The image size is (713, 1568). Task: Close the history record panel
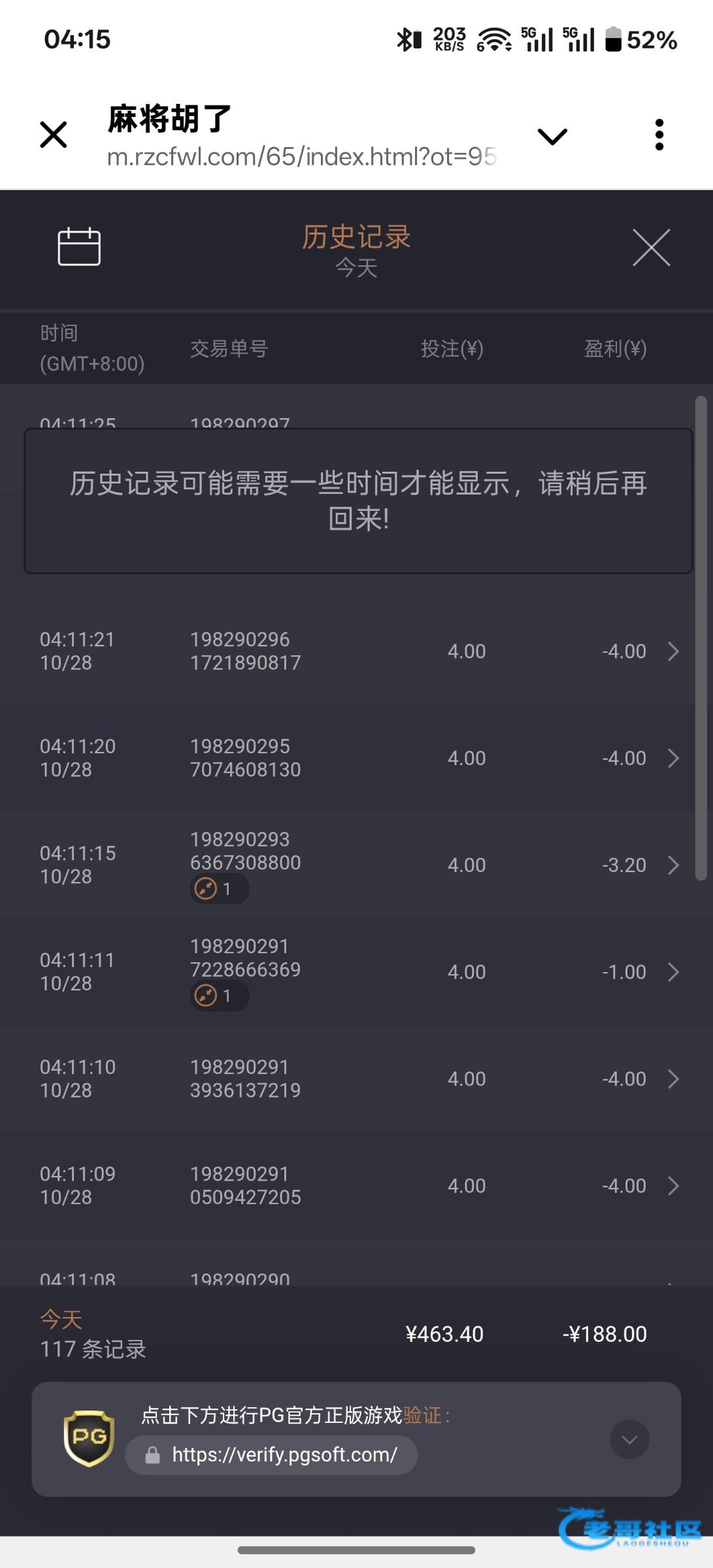click(651, 248)
